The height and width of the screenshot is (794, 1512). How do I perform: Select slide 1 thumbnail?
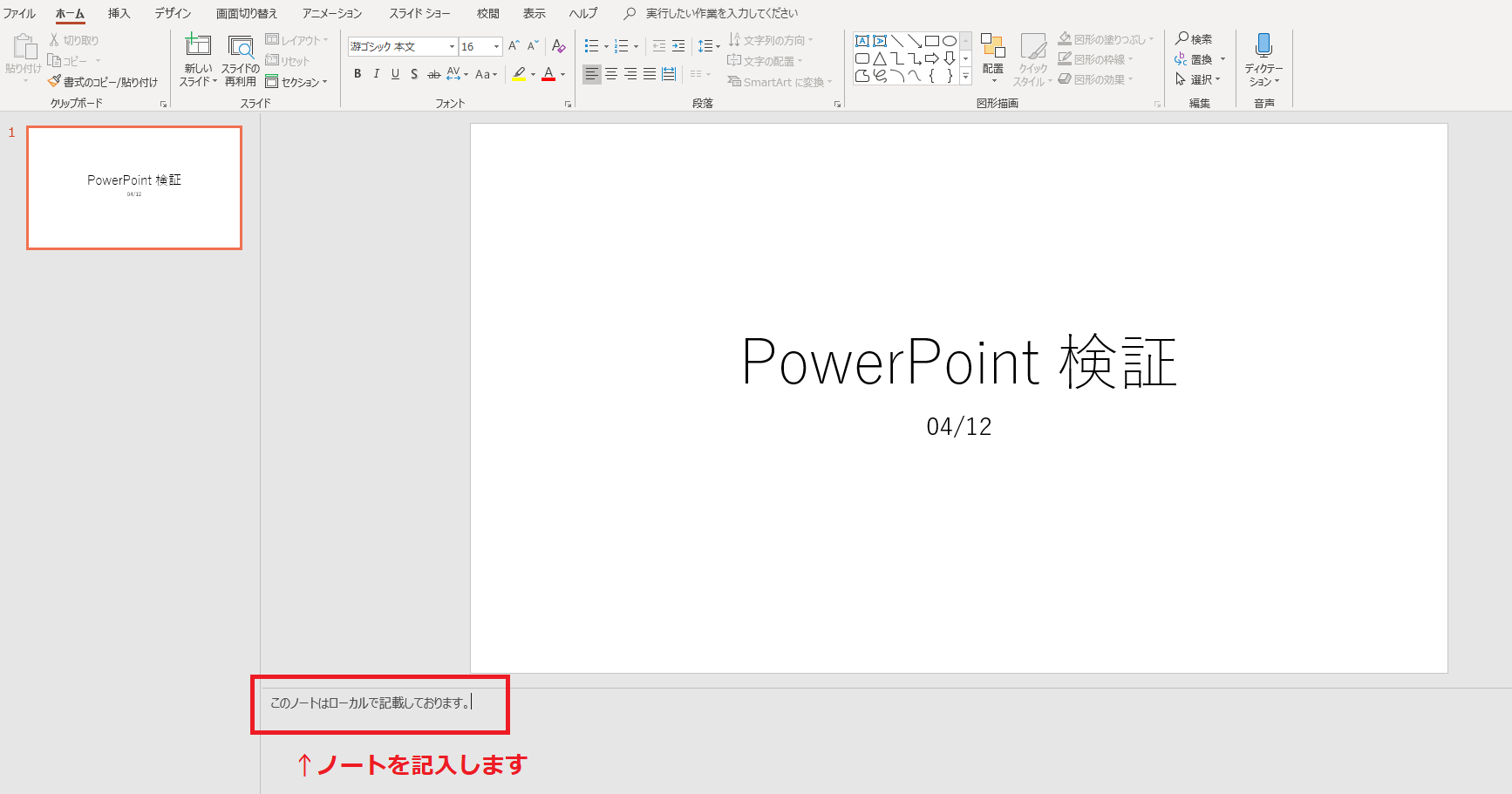134,187
